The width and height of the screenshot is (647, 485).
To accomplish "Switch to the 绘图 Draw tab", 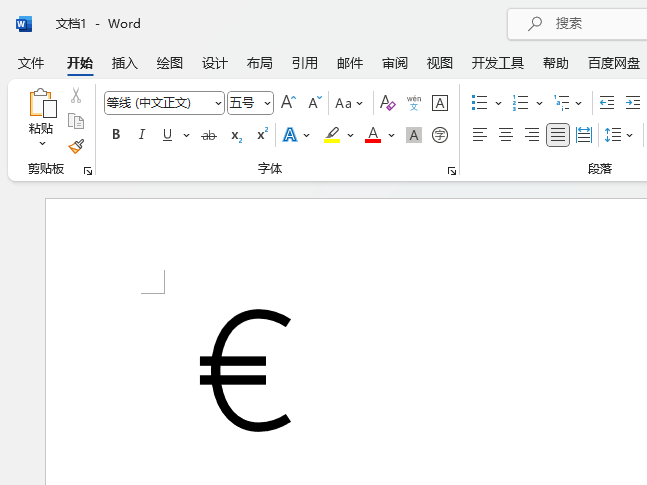I will (x=170, y=63).
